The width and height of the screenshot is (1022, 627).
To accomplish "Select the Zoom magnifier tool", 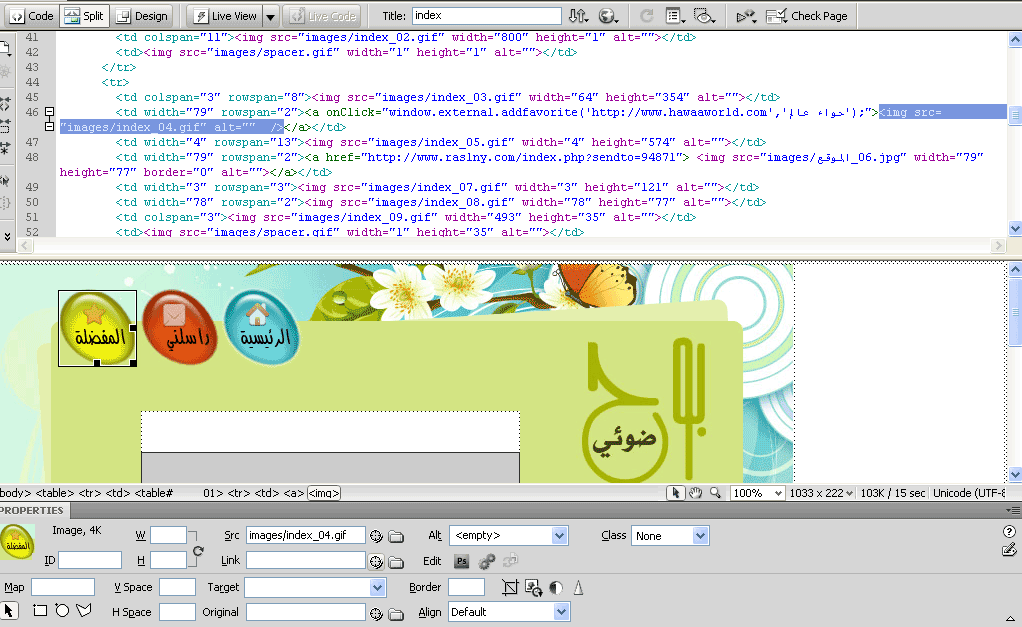I will (x=715, y=493).
